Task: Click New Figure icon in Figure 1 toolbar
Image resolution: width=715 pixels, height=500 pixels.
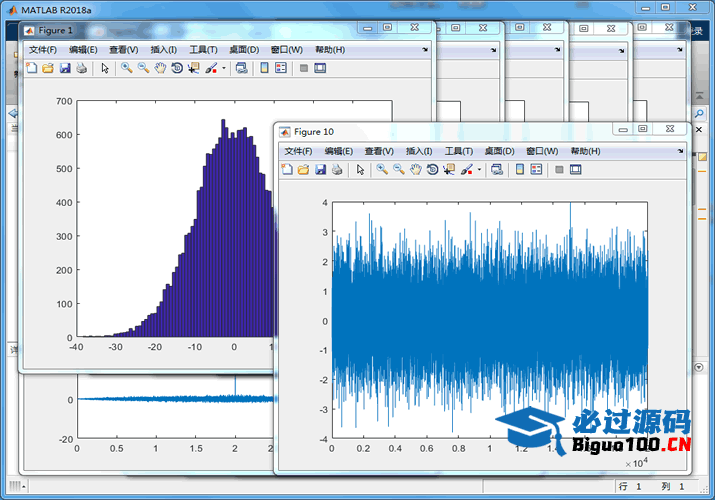Action: tap(31, 68)
